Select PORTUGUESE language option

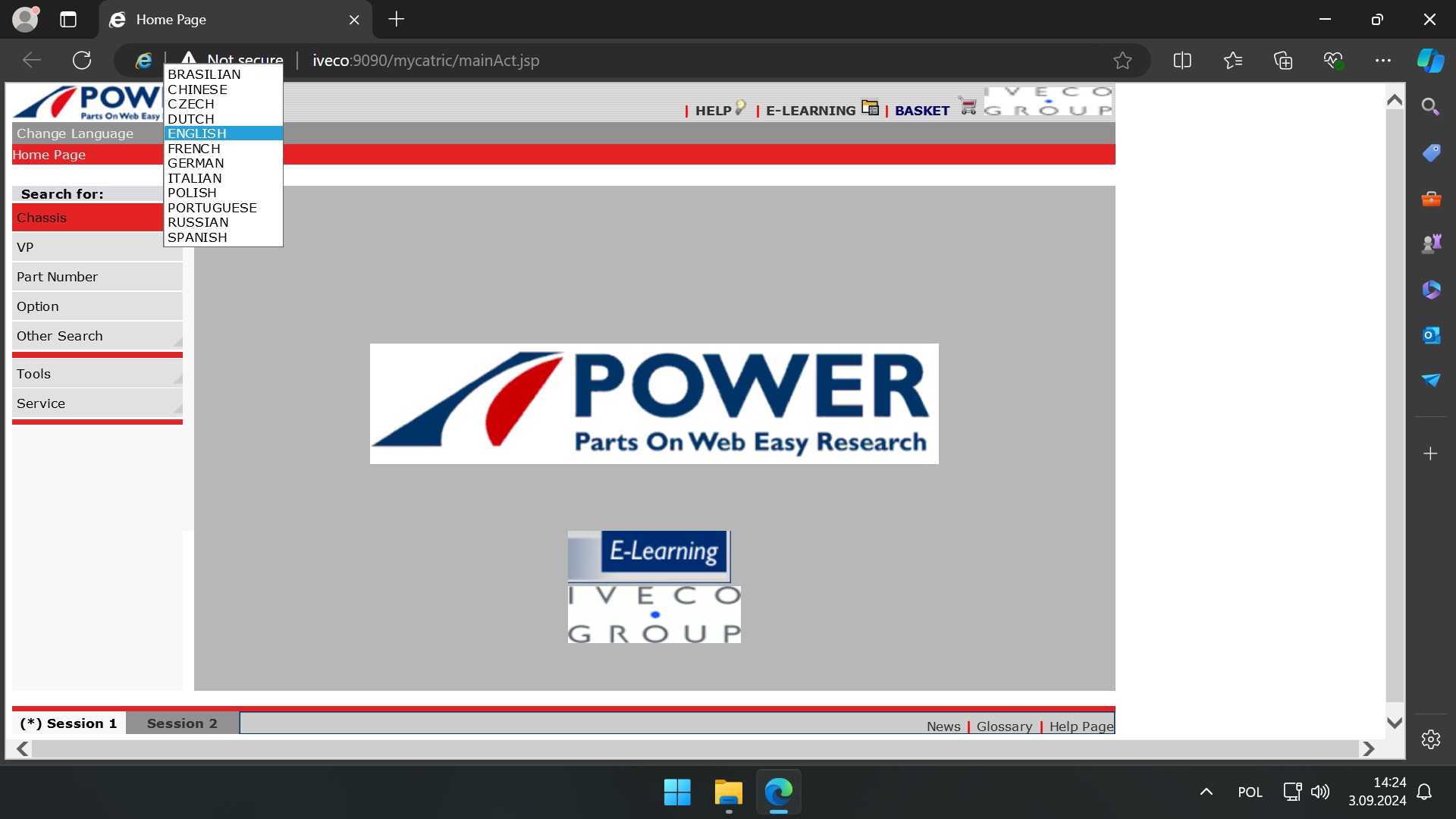click(223, 208)
